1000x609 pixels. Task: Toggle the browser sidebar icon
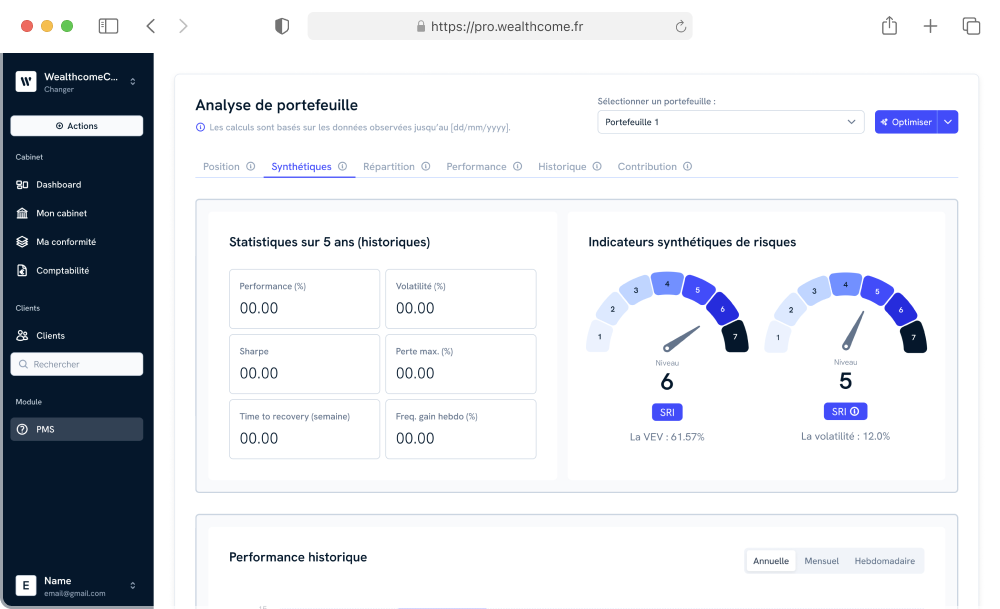pyautogui.click(x=108, y=26)
